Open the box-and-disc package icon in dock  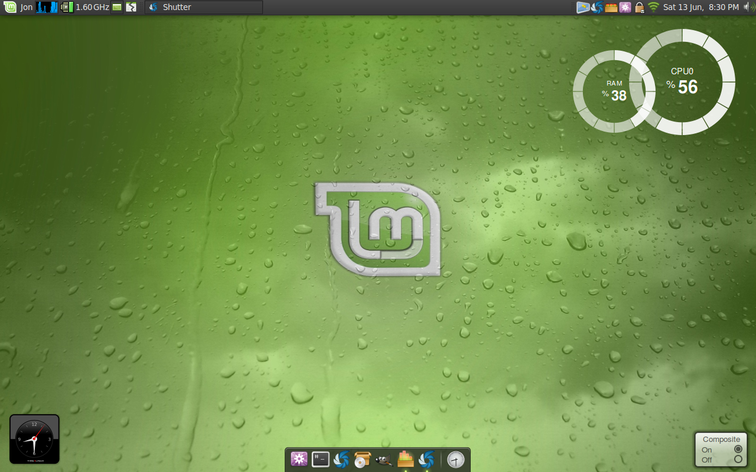pyautogui.click(x=362, y=459)
